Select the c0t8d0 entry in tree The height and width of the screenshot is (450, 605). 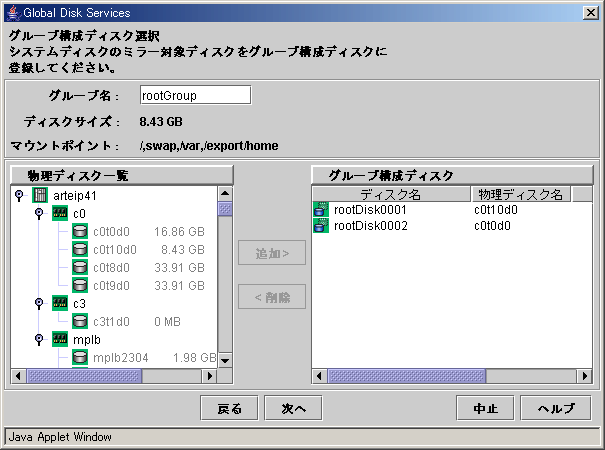pyautogui.click(x=112, y=267)
